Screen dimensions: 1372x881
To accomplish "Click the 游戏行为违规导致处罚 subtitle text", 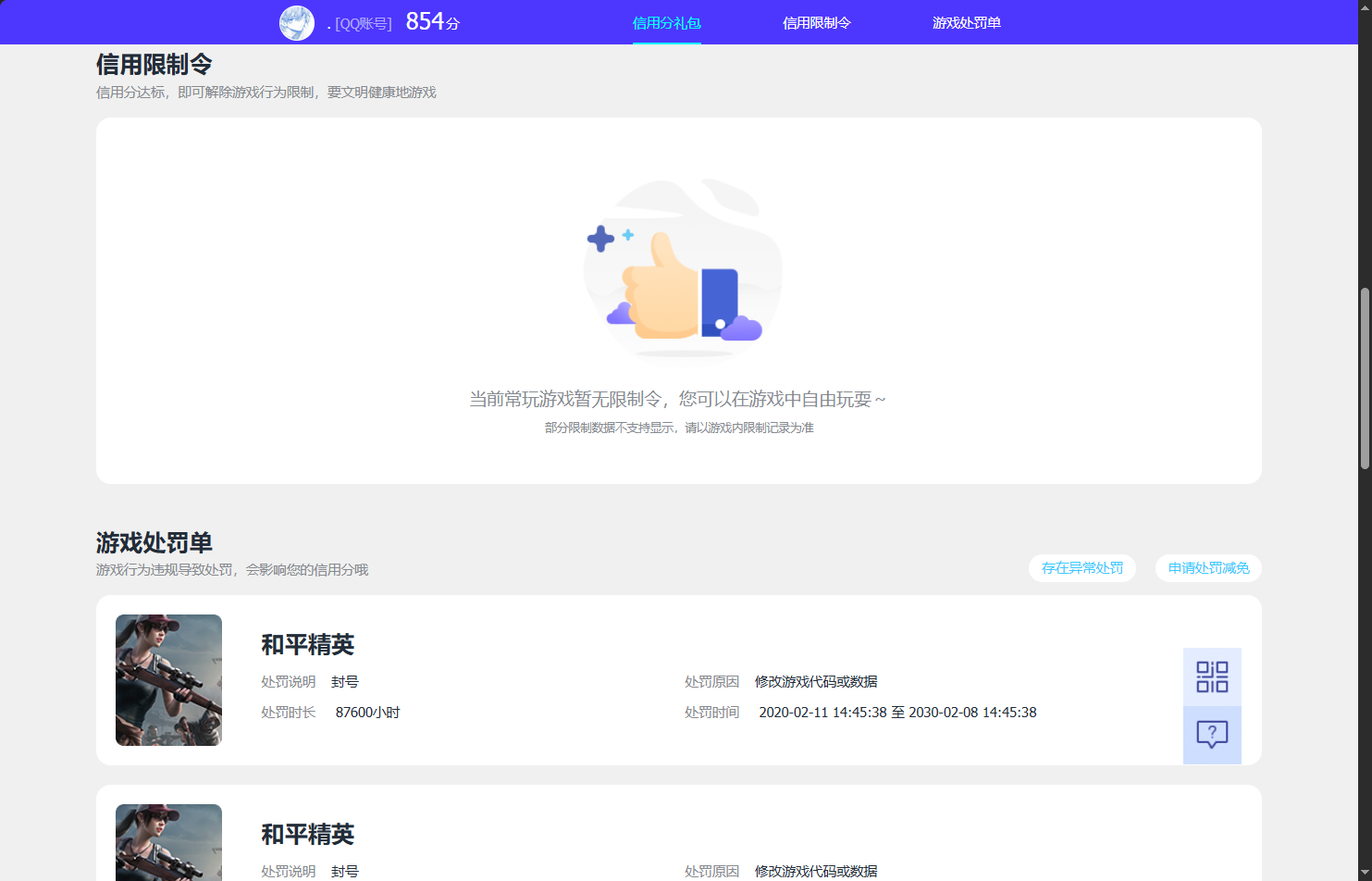I will (x=232, y=570).
